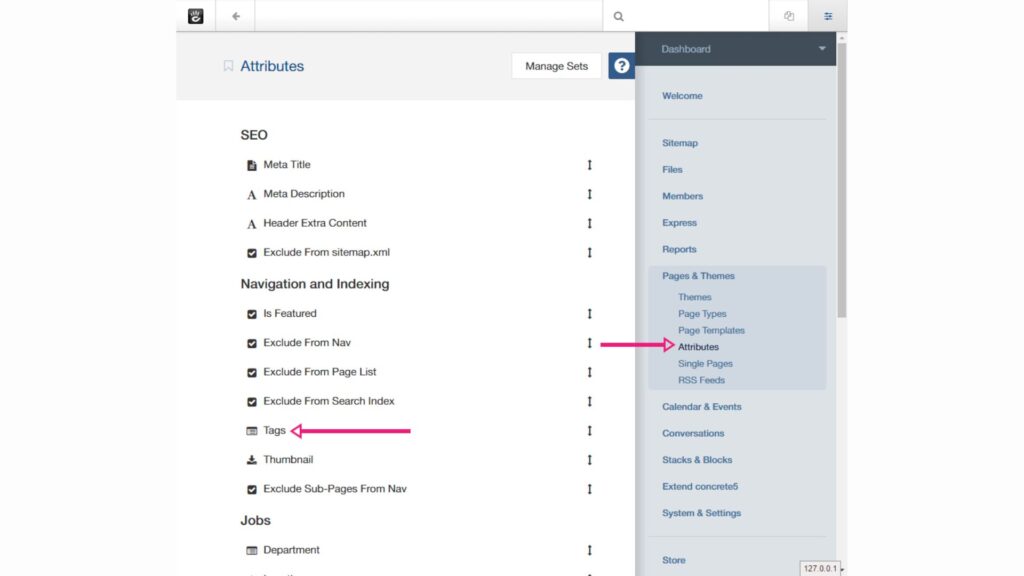1024x576 pixels.
Task: Open the Thumbnail attribute
Action: coord(288,460)
